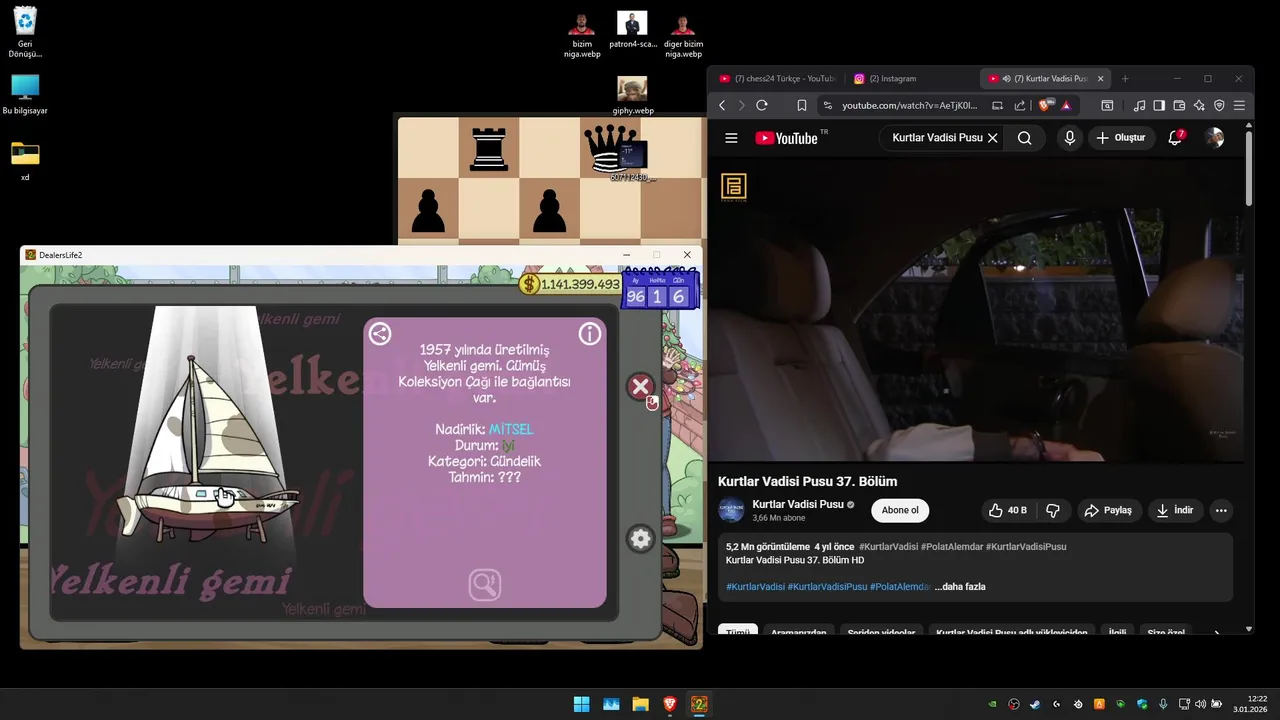The width and height of the screenshot is (1280, 720).
Task: Click the Abone ol subscribe button
Action: 900,510
